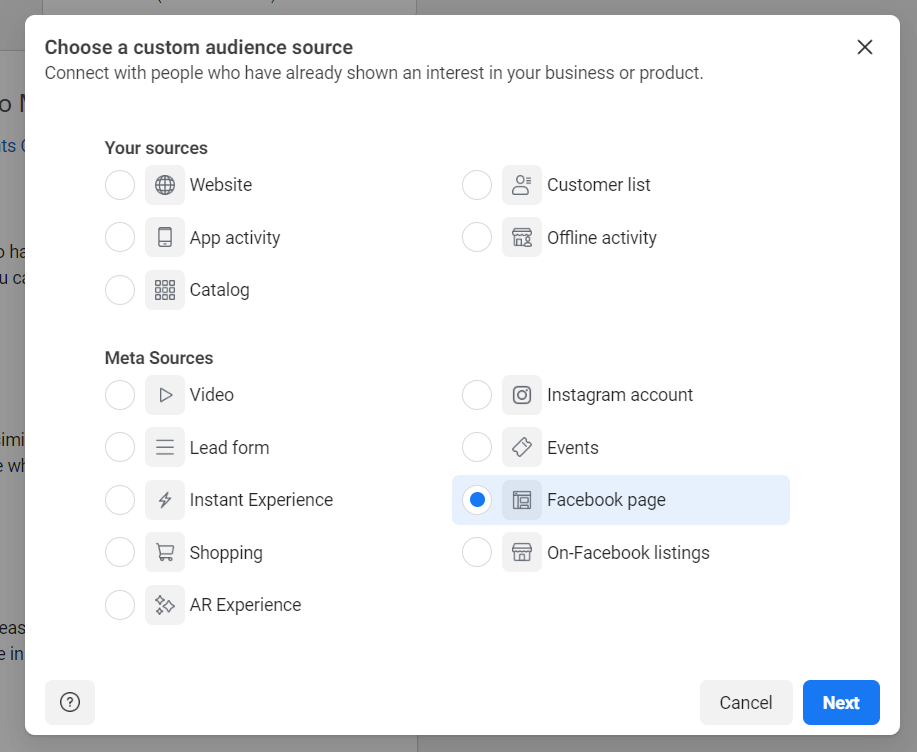Select the Lead form icon
The image size is (917, 752).
tap(164, 447)
